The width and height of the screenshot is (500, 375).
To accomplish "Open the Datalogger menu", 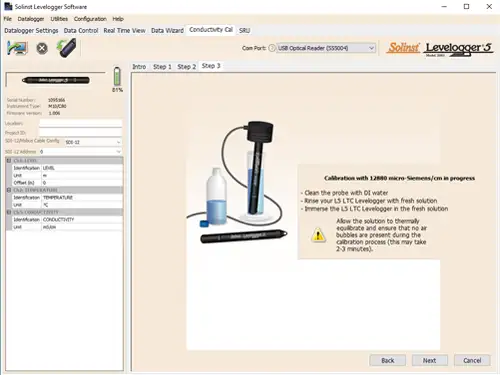I will tap(31, 19).
